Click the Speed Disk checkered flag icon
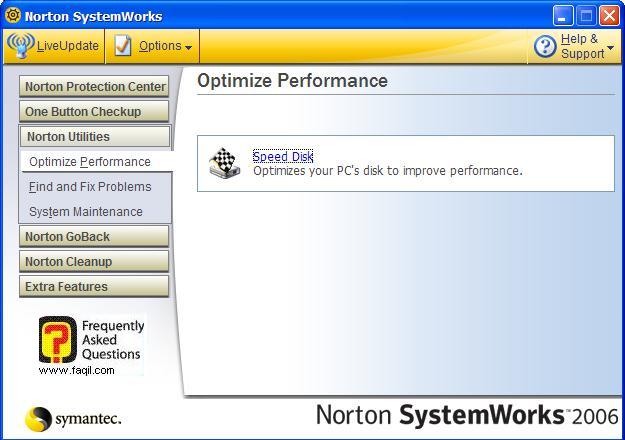 pos(225,163)
